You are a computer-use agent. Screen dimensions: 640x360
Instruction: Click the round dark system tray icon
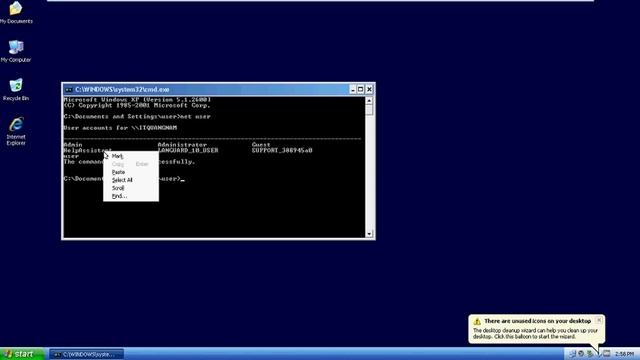point(581,353)
